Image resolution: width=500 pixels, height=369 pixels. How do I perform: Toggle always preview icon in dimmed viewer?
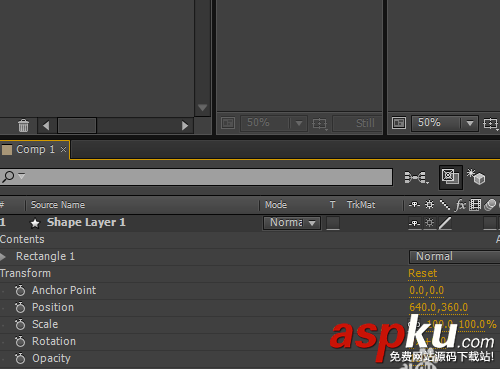tap(228, 123)
